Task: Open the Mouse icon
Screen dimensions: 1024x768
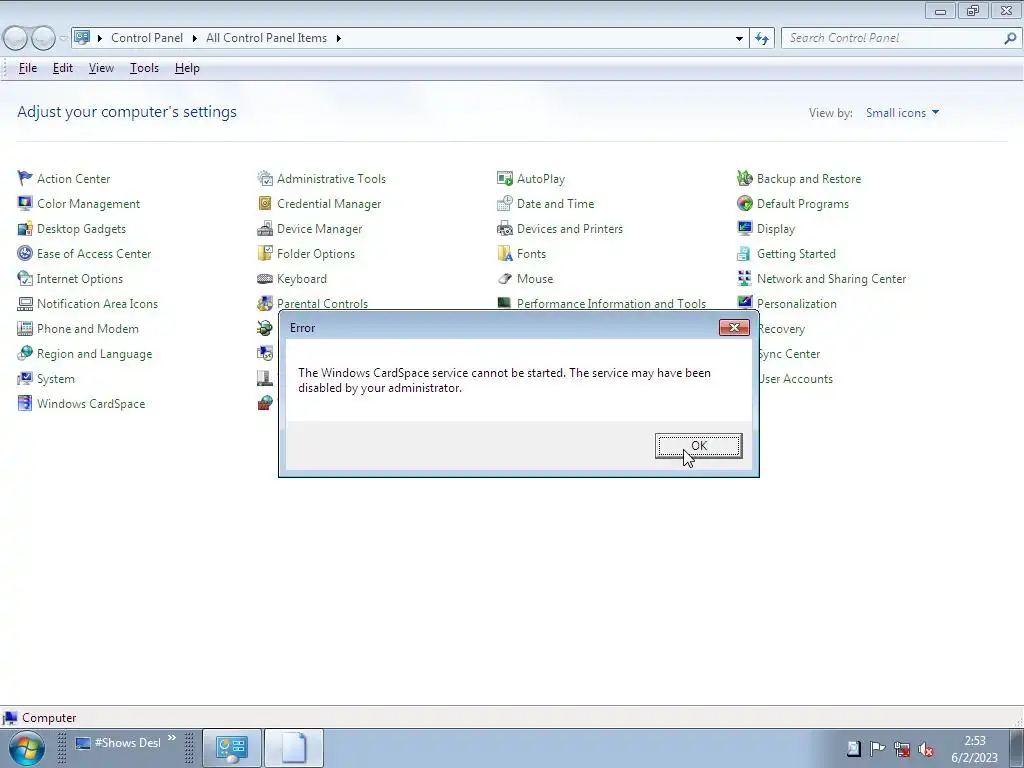Action: [x=504, y=278]
